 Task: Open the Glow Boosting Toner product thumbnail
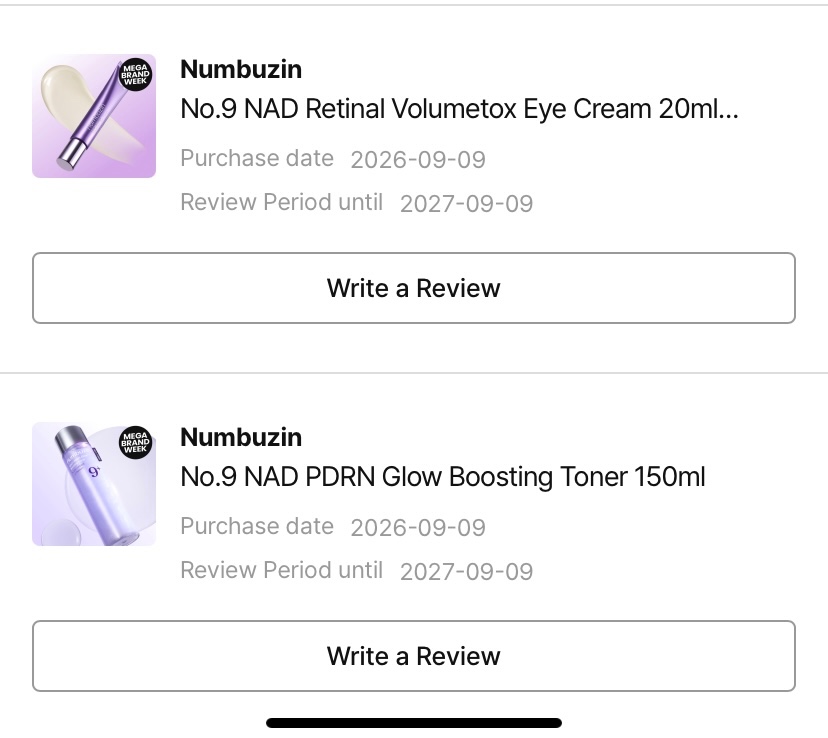pyautogui.click(x=94, y=484)
